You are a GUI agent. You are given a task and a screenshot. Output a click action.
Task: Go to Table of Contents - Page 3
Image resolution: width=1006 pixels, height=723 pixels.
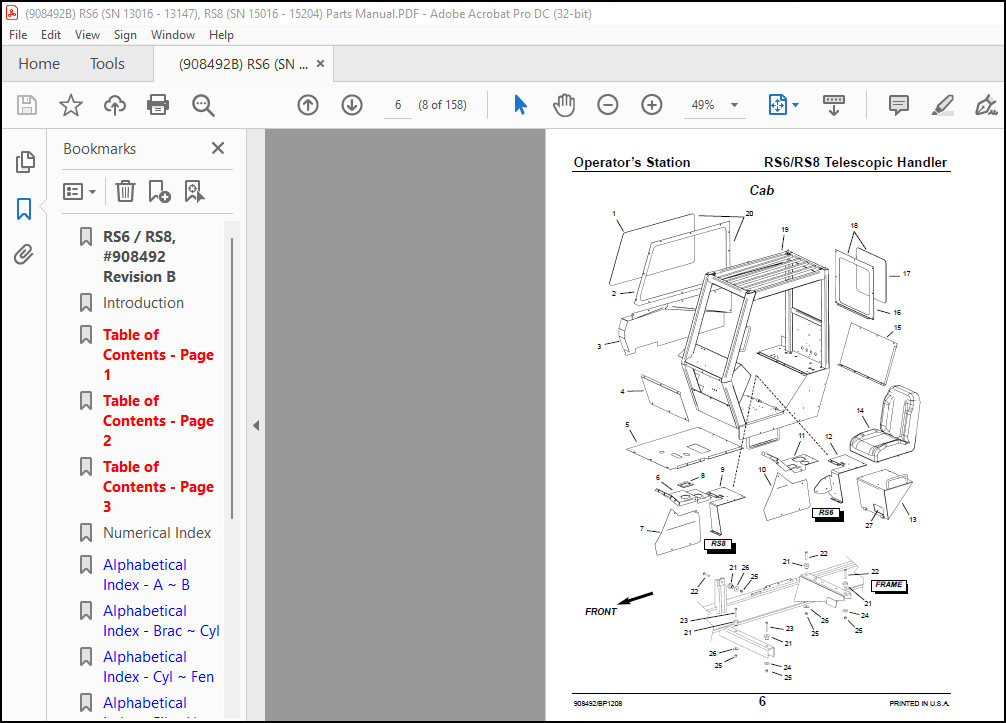(x=158, y=487)
